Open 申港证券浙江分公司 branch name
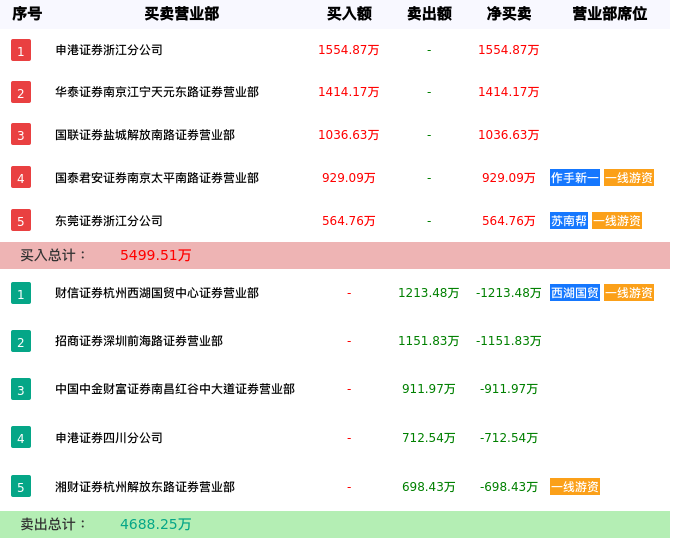The height and width of the screenshot is (540, 676). [109, 50]
